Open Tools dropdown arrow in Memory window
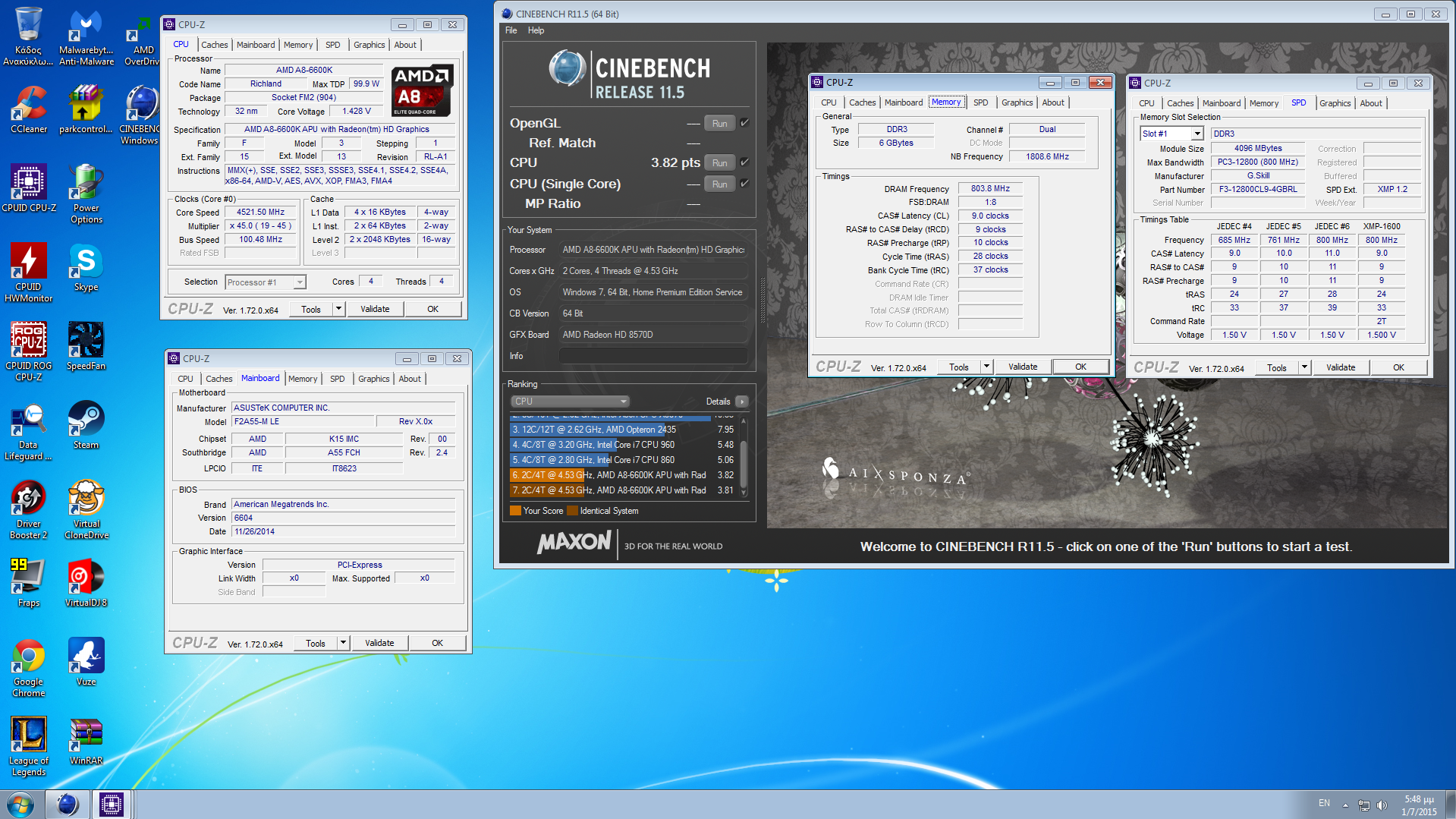 point(987,367)
